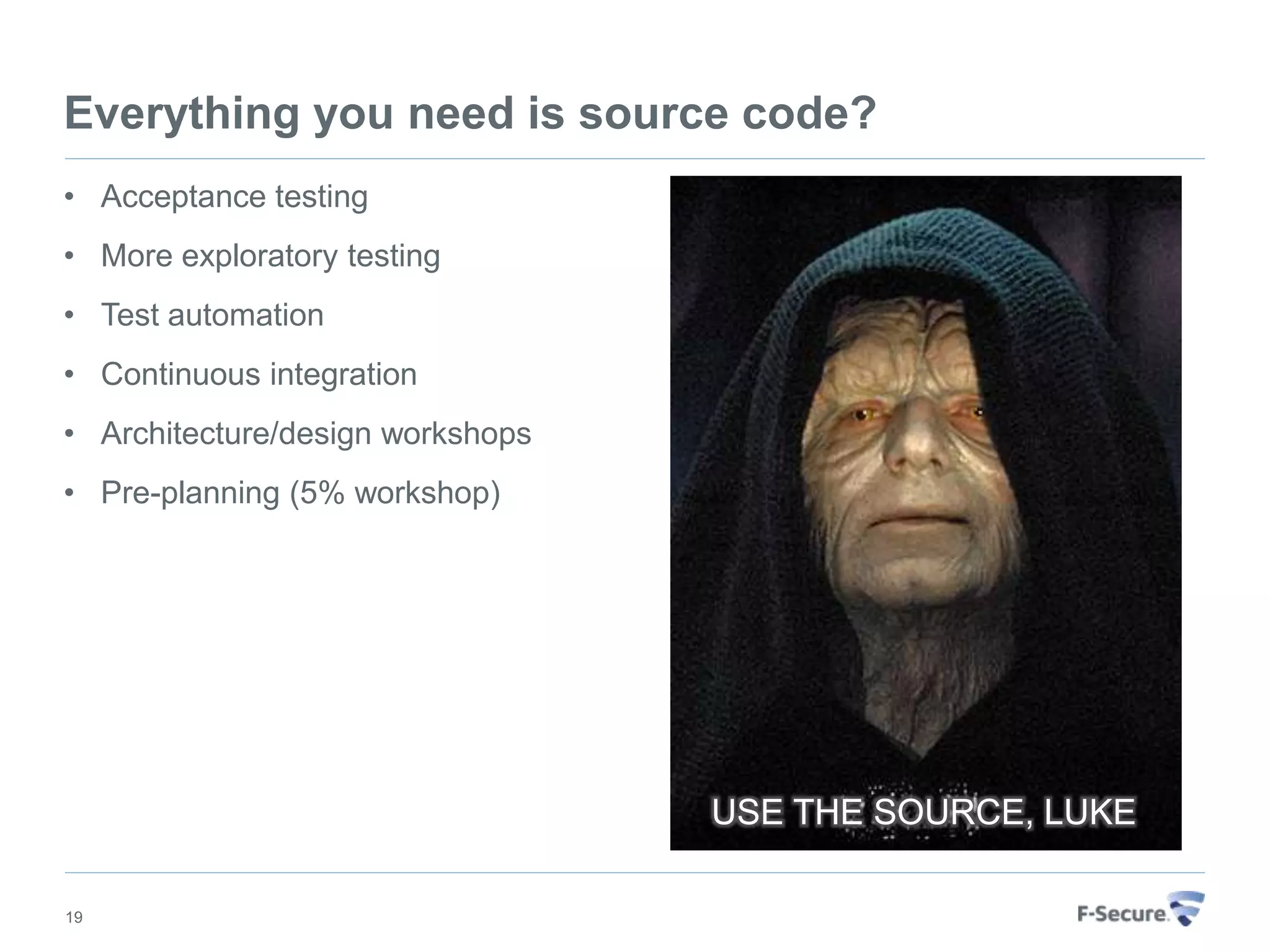Click the slide number 19

click(74, 917)
